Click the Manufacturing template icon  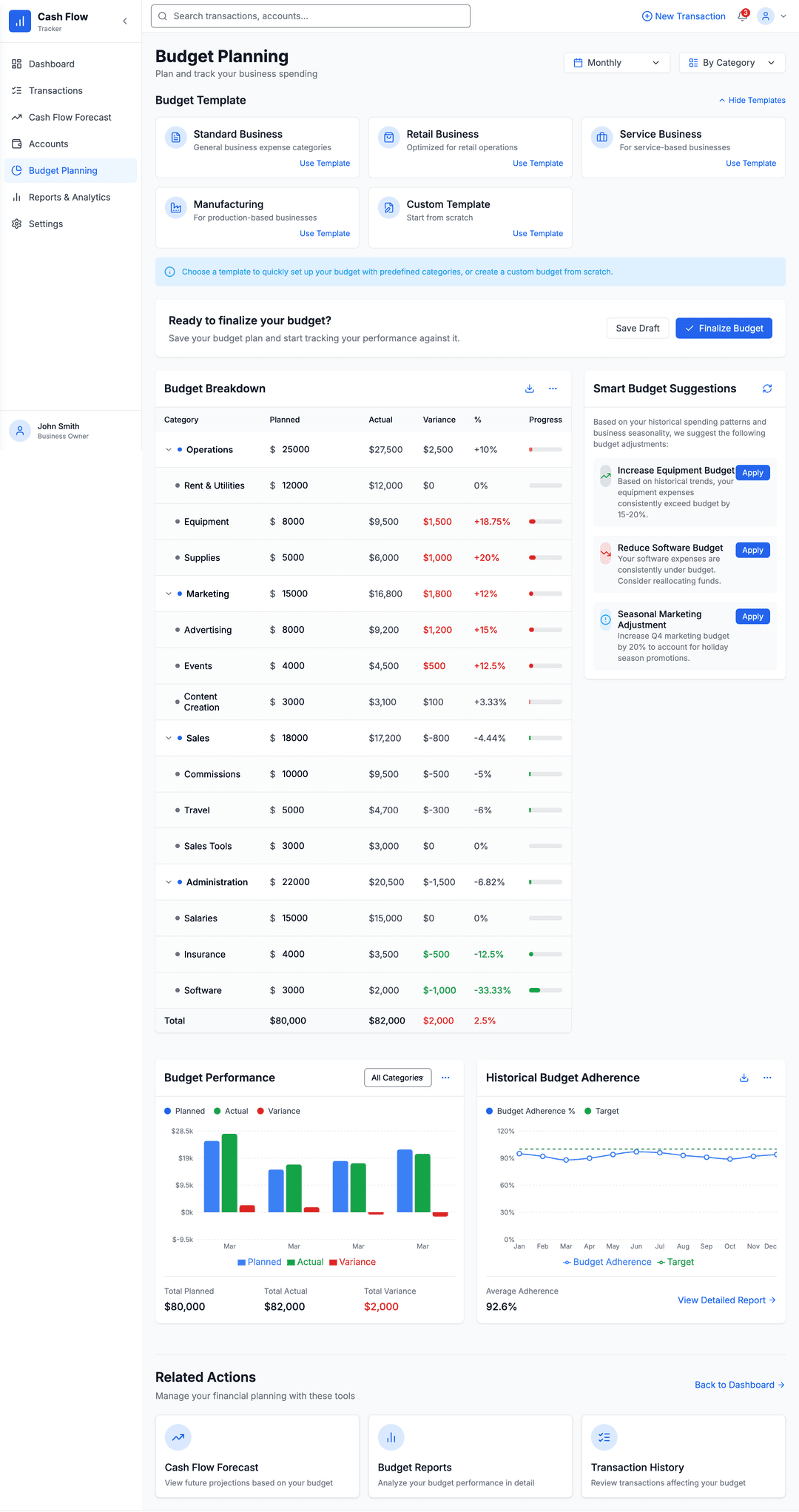(176, 208)
